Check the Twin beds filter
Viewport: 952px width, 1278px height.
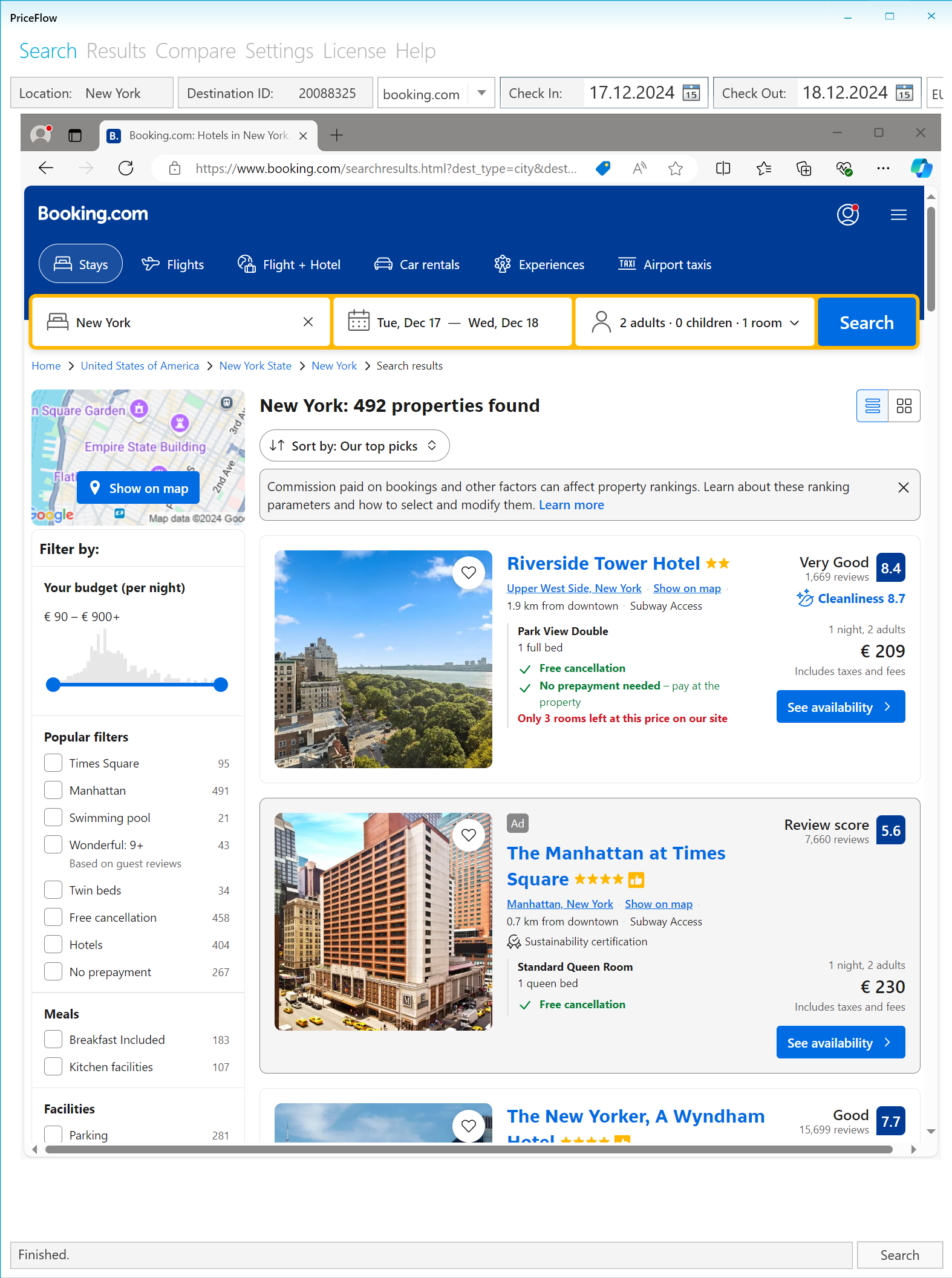point(53,890)
